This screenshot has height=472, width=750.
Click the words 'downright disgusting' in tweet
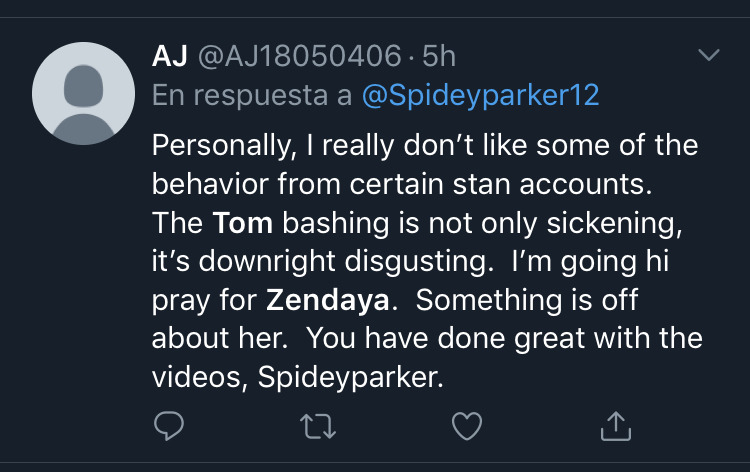pos(346,262)
